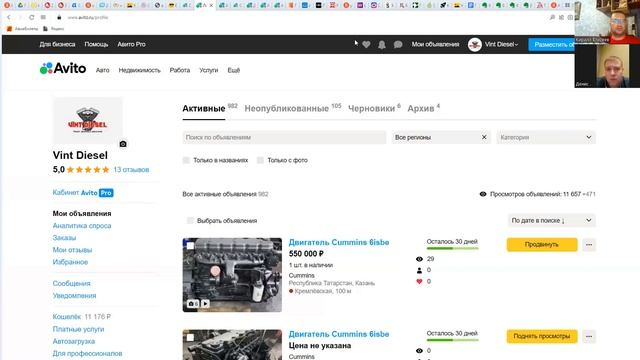Click camera icon to change profile photo
Screen dimensions: 640x360
click(x=123, y=144)
